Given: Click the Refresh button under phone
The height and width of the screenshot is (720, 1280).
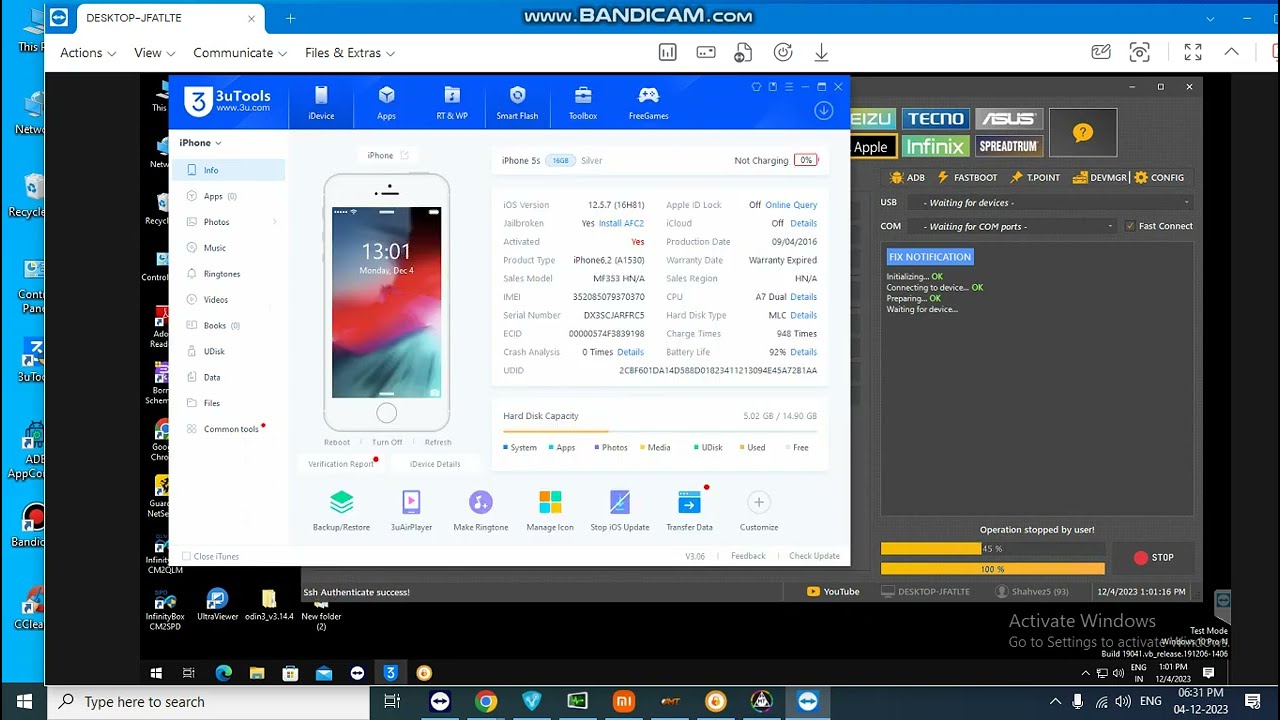Looking at the screenshot, I should (438, 442).
